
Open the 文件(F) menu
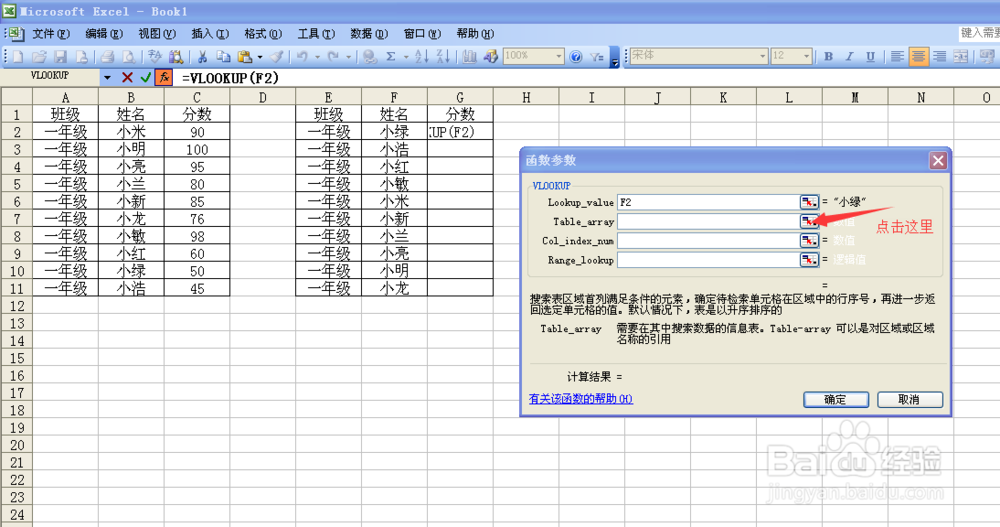pyautogui.click(x=50, y=33)
